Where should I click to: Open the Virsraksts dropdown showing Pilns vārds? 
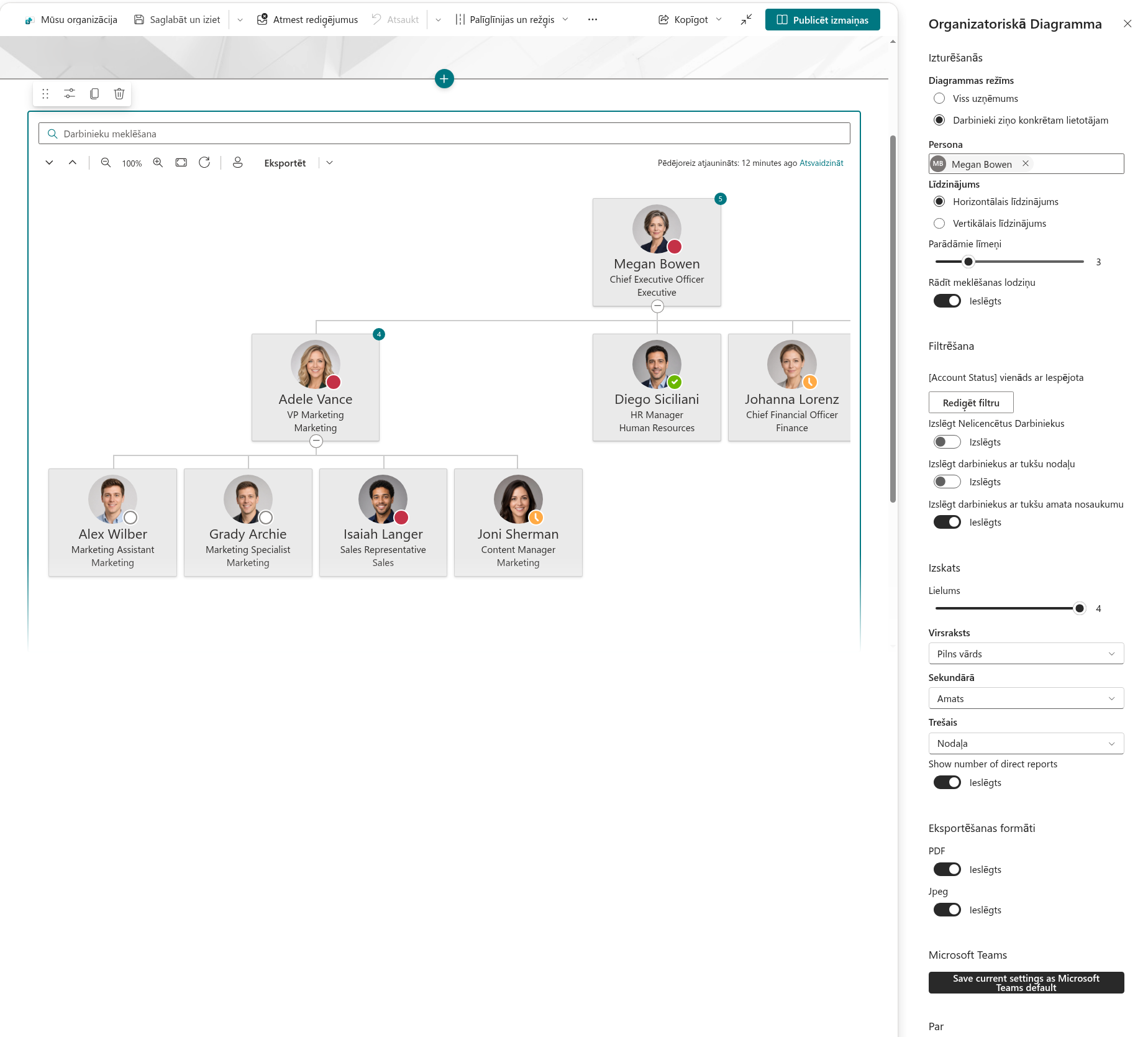click(1026, 654)
